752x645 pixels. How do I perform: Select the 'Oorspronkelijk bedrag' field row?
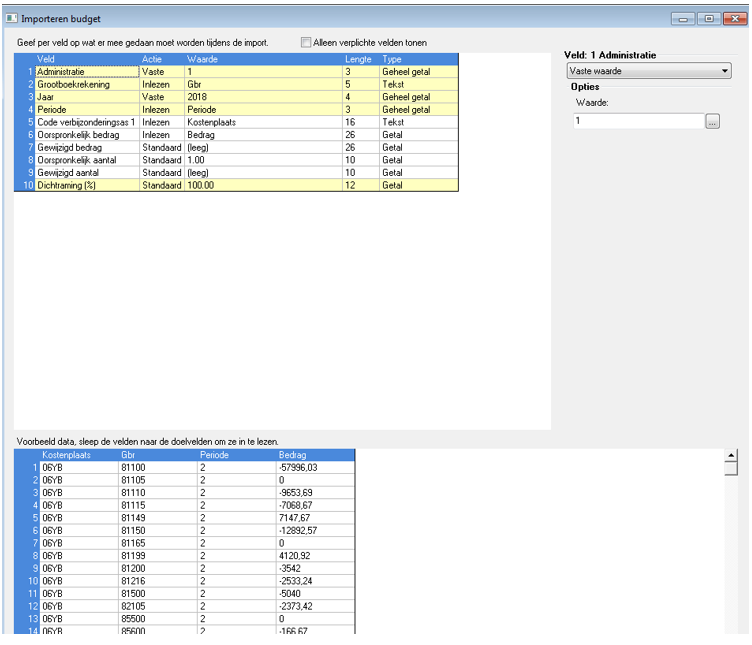[x=86, y=135]
